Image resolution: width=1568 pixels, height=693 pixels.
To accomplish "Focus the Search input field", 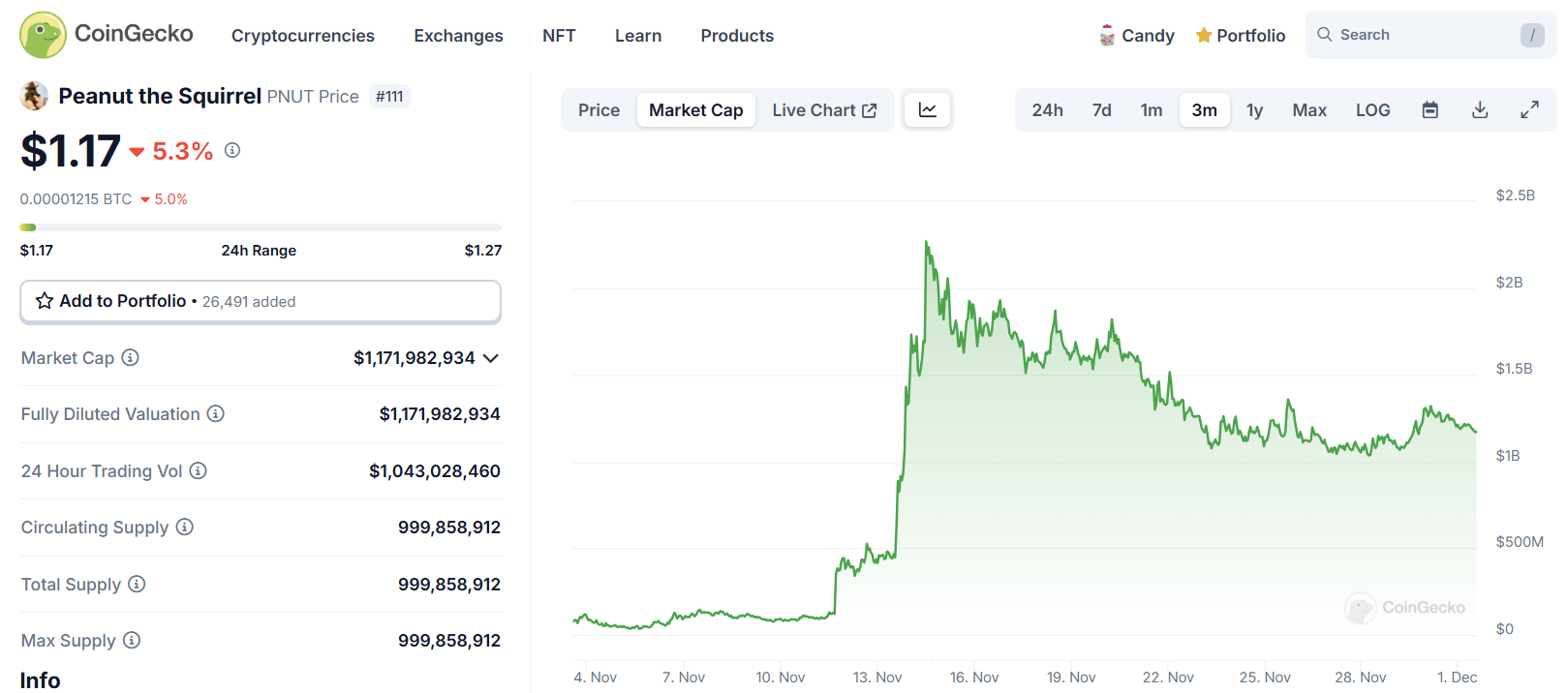I will [x=1430, y=35].
